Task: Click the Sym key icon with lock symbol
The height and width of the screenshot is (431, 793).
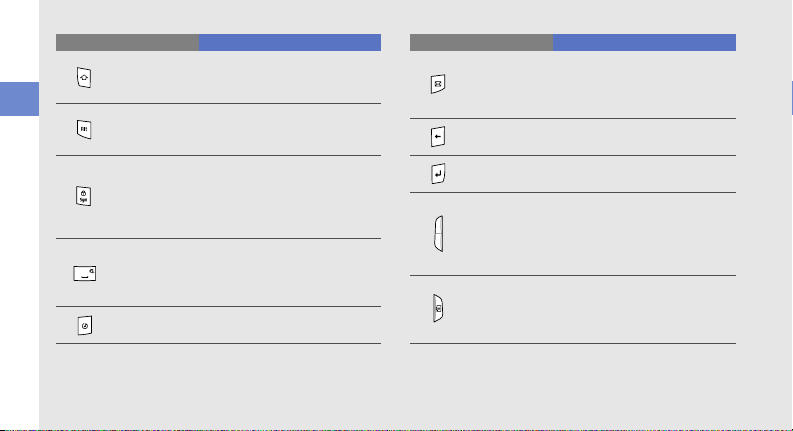Action: 83,196
